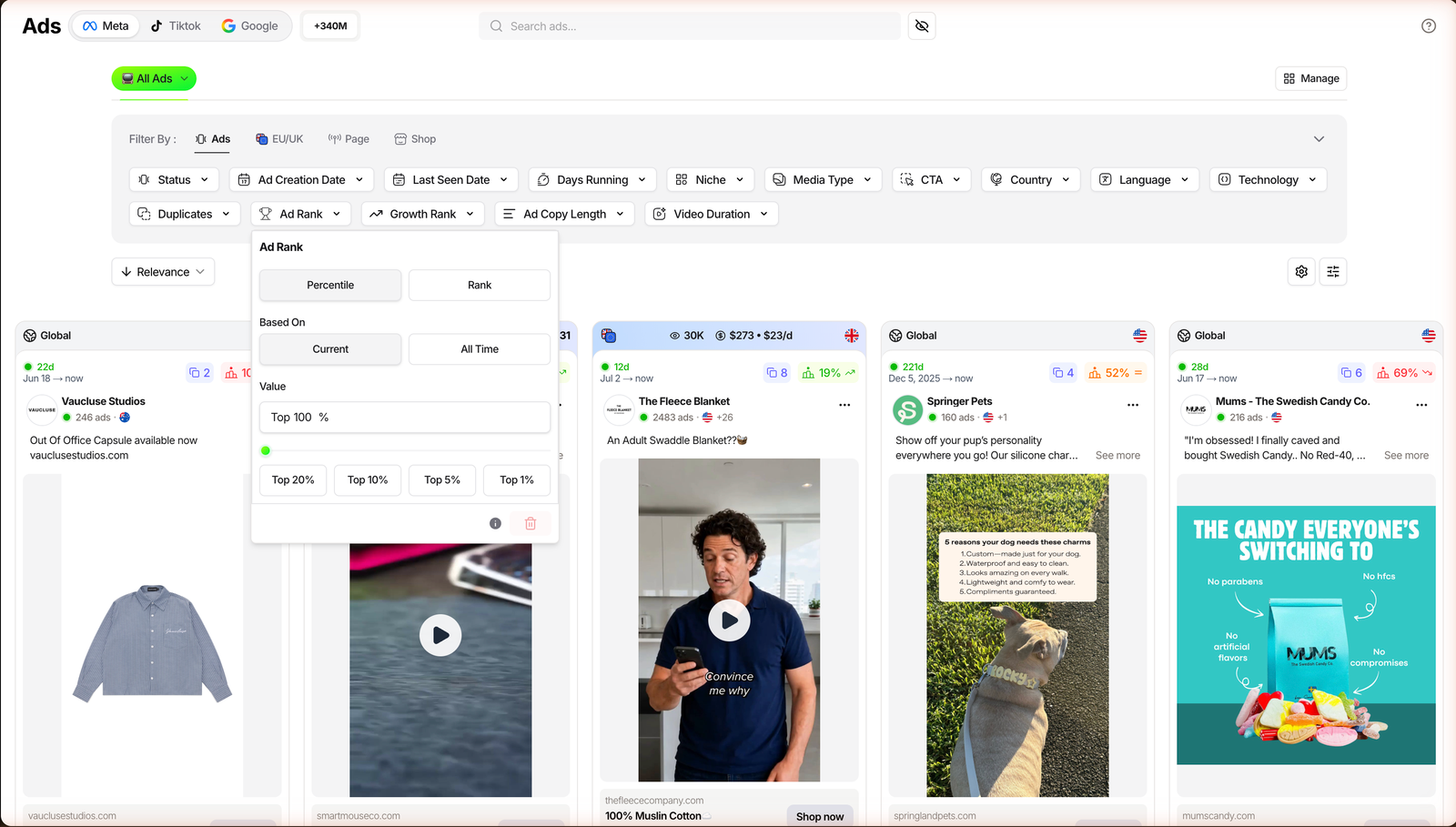Click the green percentile slider handle

point(266,450)
